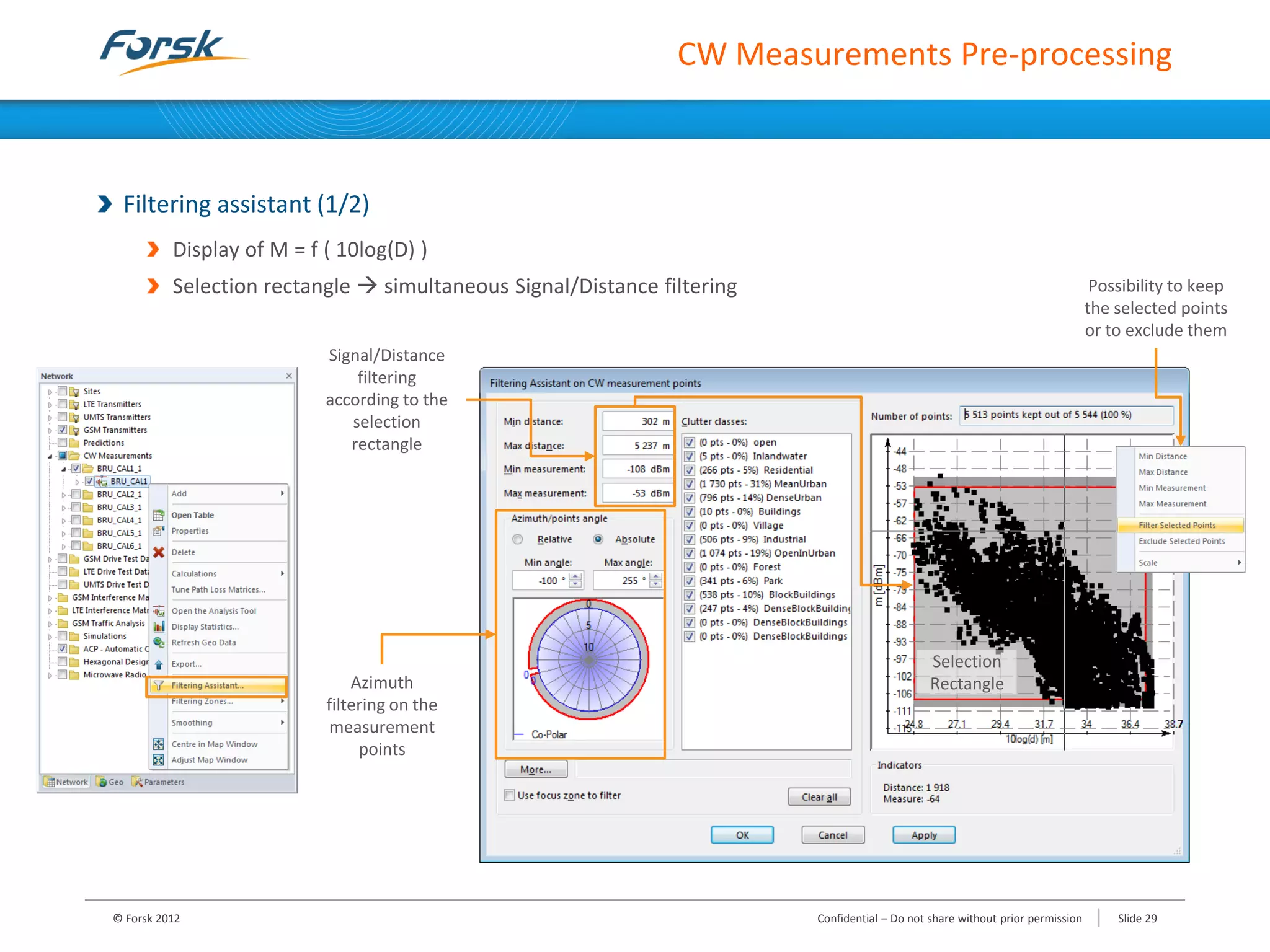Click the Simulations folder icon
This screenshot has width=1270, height=952.
tap(74, 637)
